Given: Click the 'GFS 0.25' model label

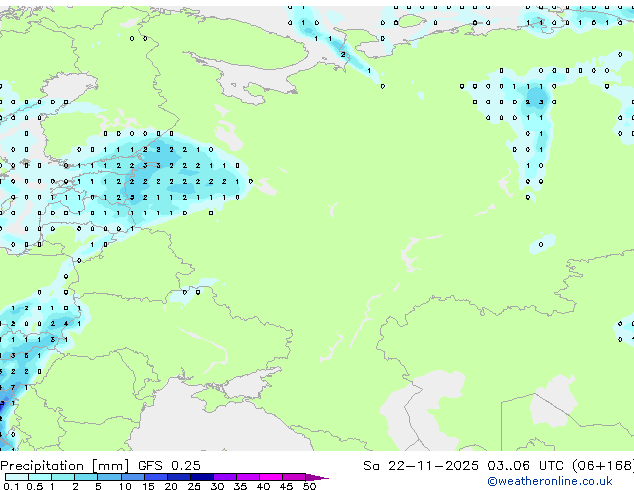Looking at the screenshot, I should 169,466.
